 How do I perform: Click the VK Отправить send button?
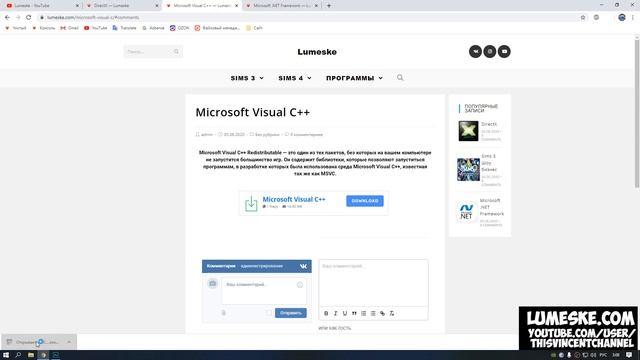coord(291,313)
